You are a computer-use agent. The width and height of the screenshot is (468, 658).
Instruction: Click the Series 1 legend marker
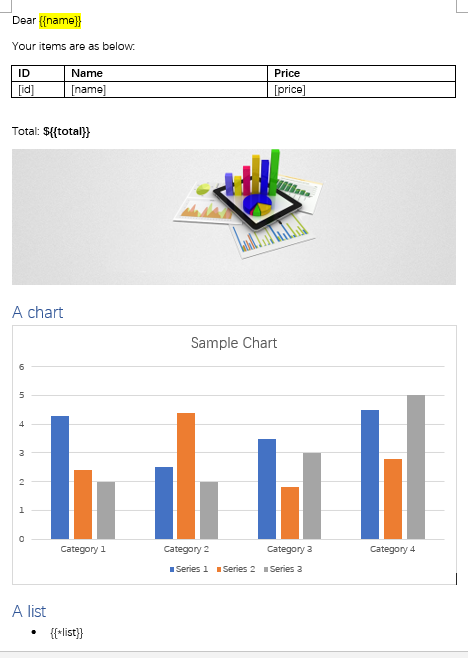click(x=172, y=569)
